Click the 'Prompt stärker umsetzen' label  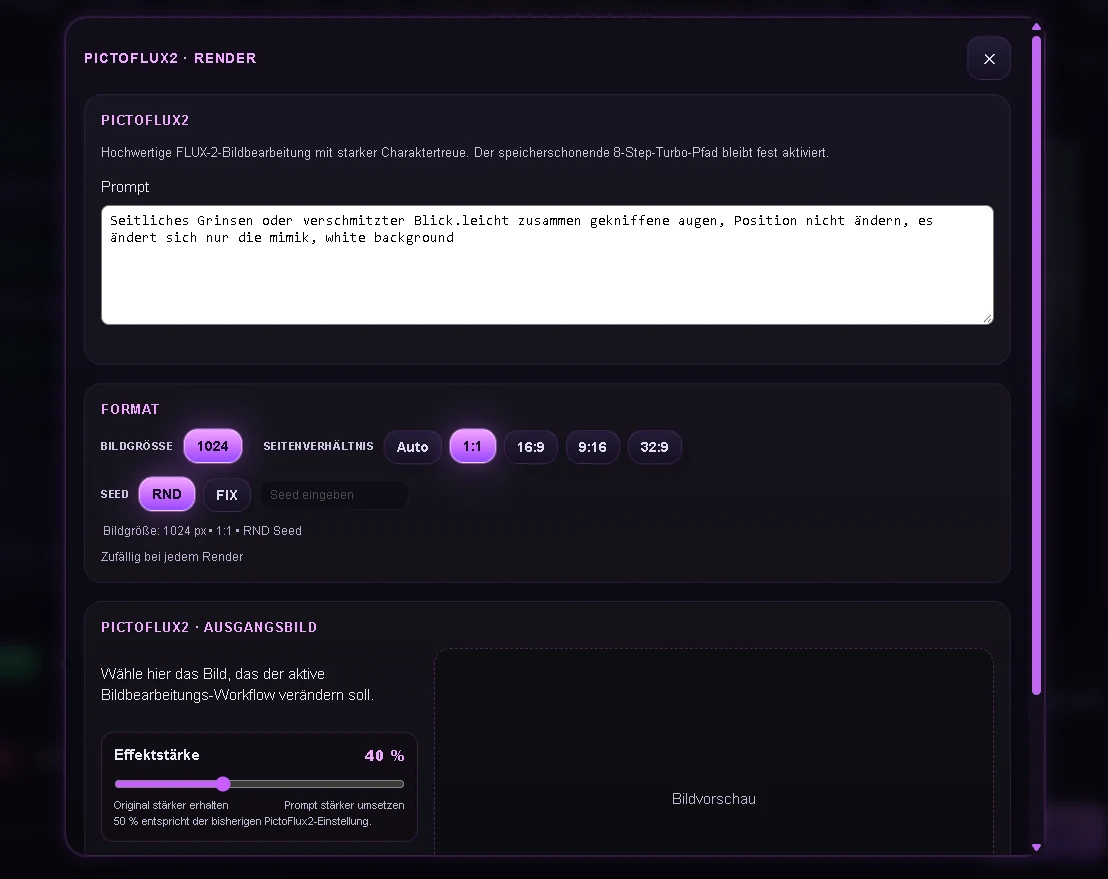tap(344, 806)
